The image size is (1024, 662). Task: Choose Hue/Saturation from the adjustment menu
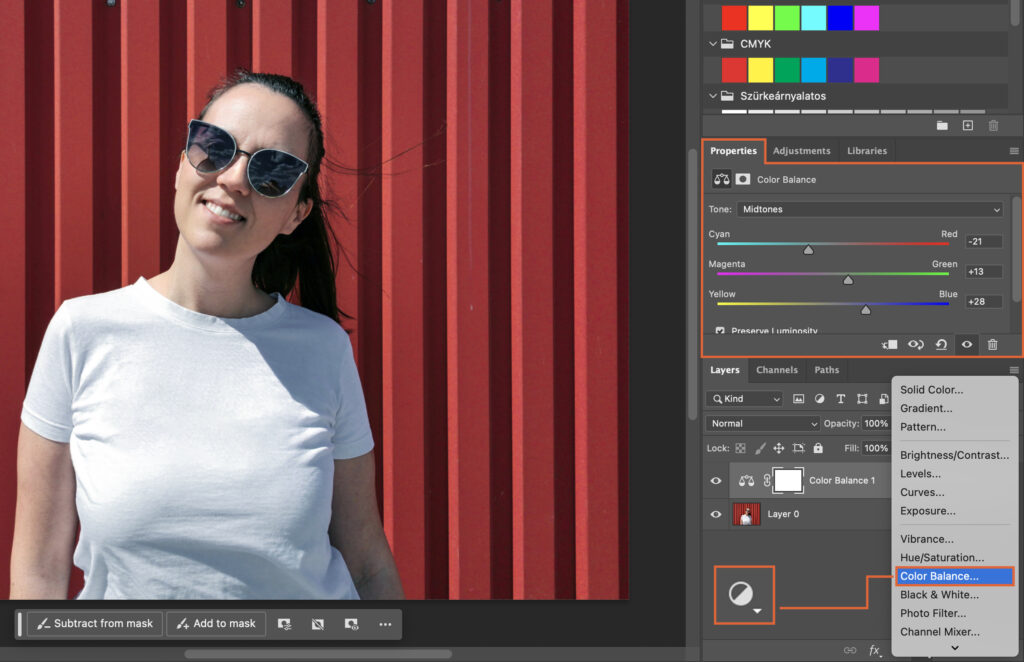pos(940,557)
